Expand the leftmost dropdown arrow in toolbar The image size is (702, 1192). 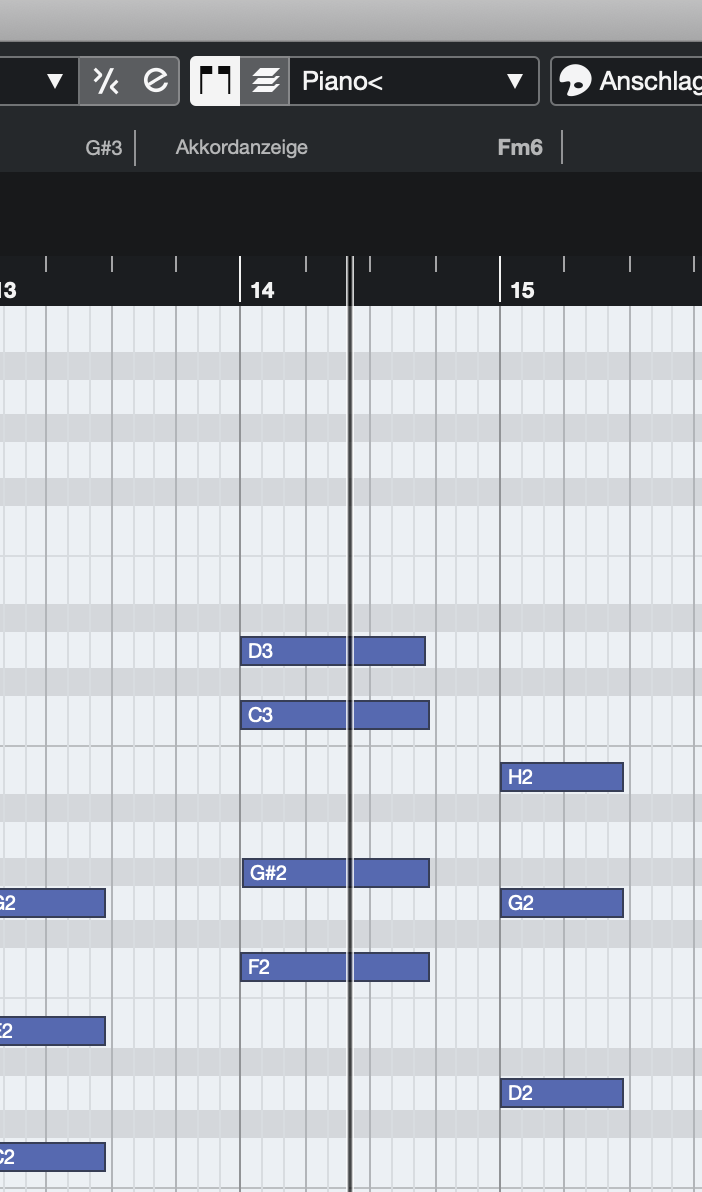[x=56, y=81]
